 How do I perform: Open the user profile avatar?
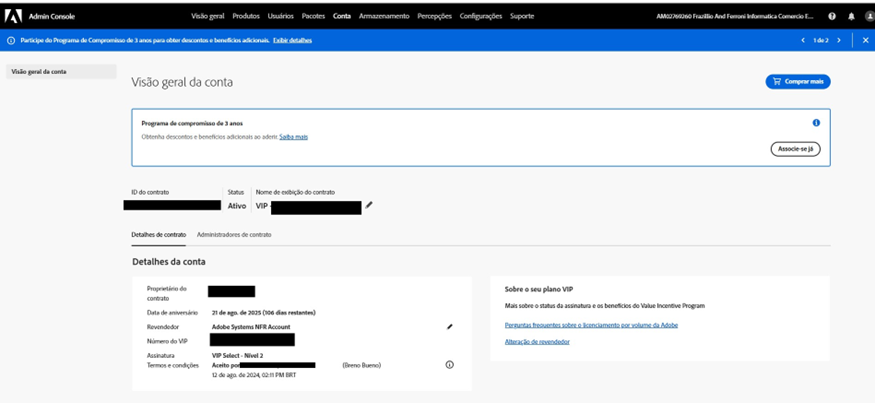869,16
